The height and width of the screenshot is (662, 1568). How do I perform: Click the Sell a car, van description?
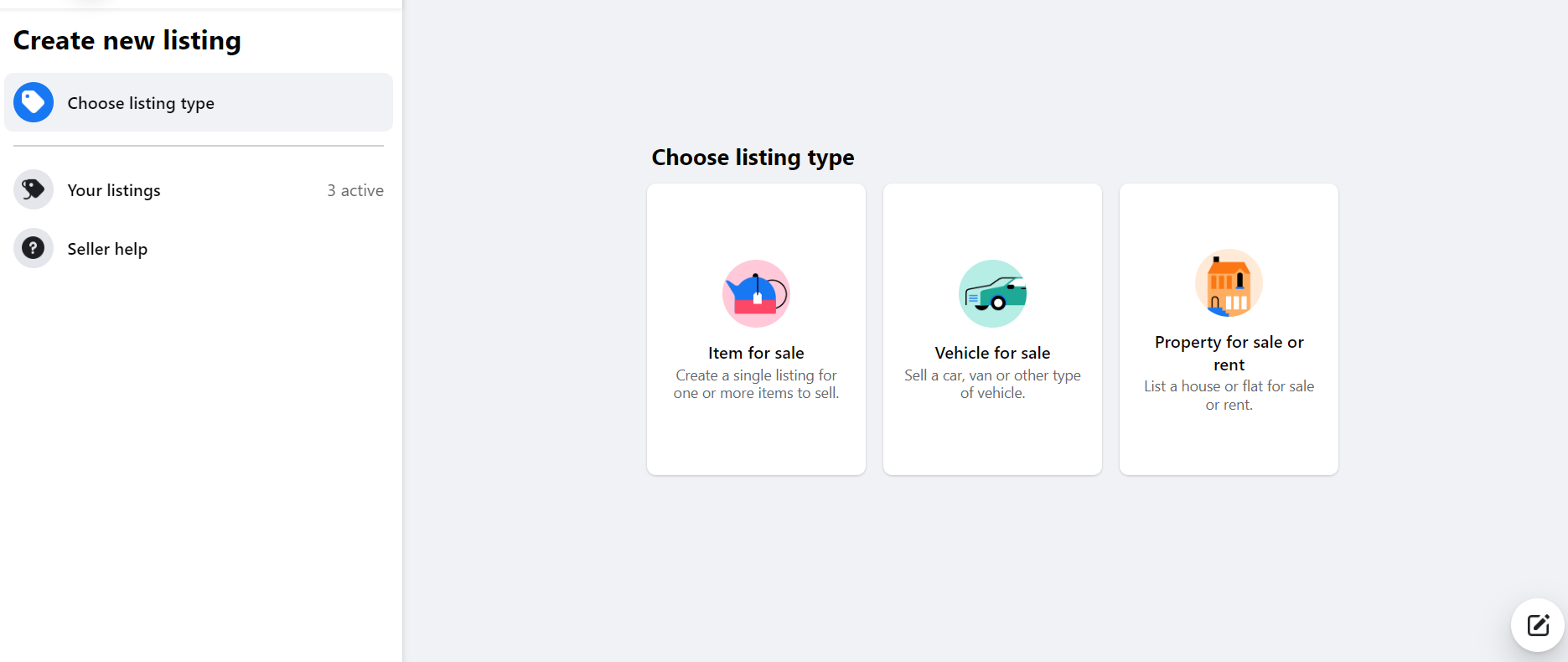992,384
